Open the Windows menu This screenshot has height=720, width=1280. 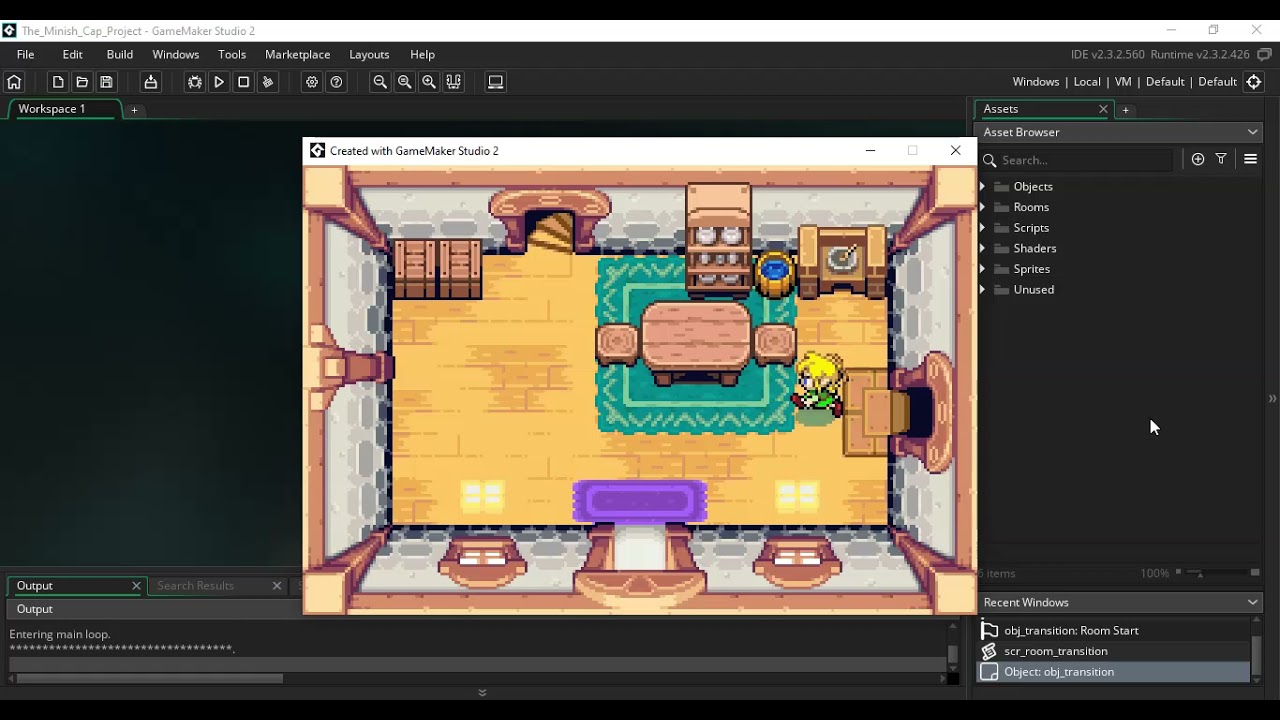click(x=176, y=54)
